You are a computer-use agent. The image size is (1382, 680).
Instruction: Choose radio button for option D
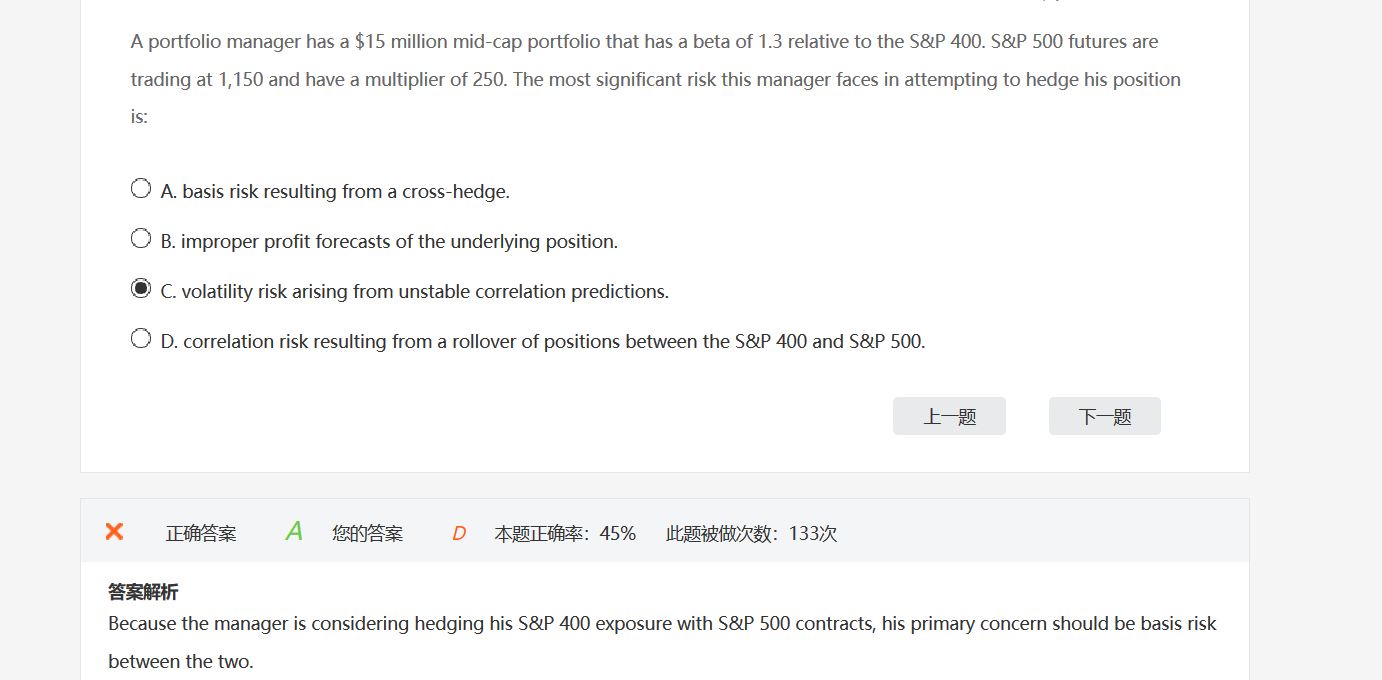141,338
